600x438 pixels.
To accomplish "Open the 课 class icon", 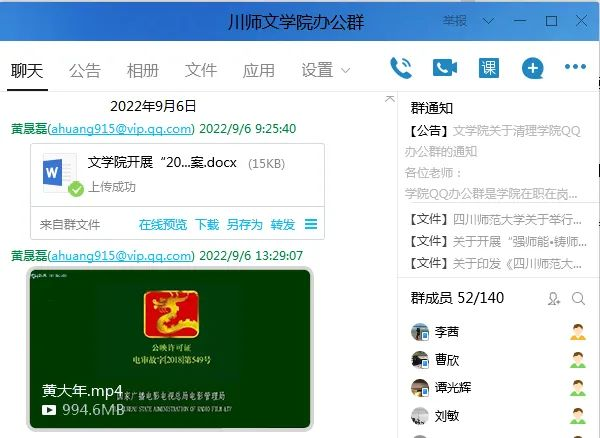I will pyautogui.click(x=489, y=68).
